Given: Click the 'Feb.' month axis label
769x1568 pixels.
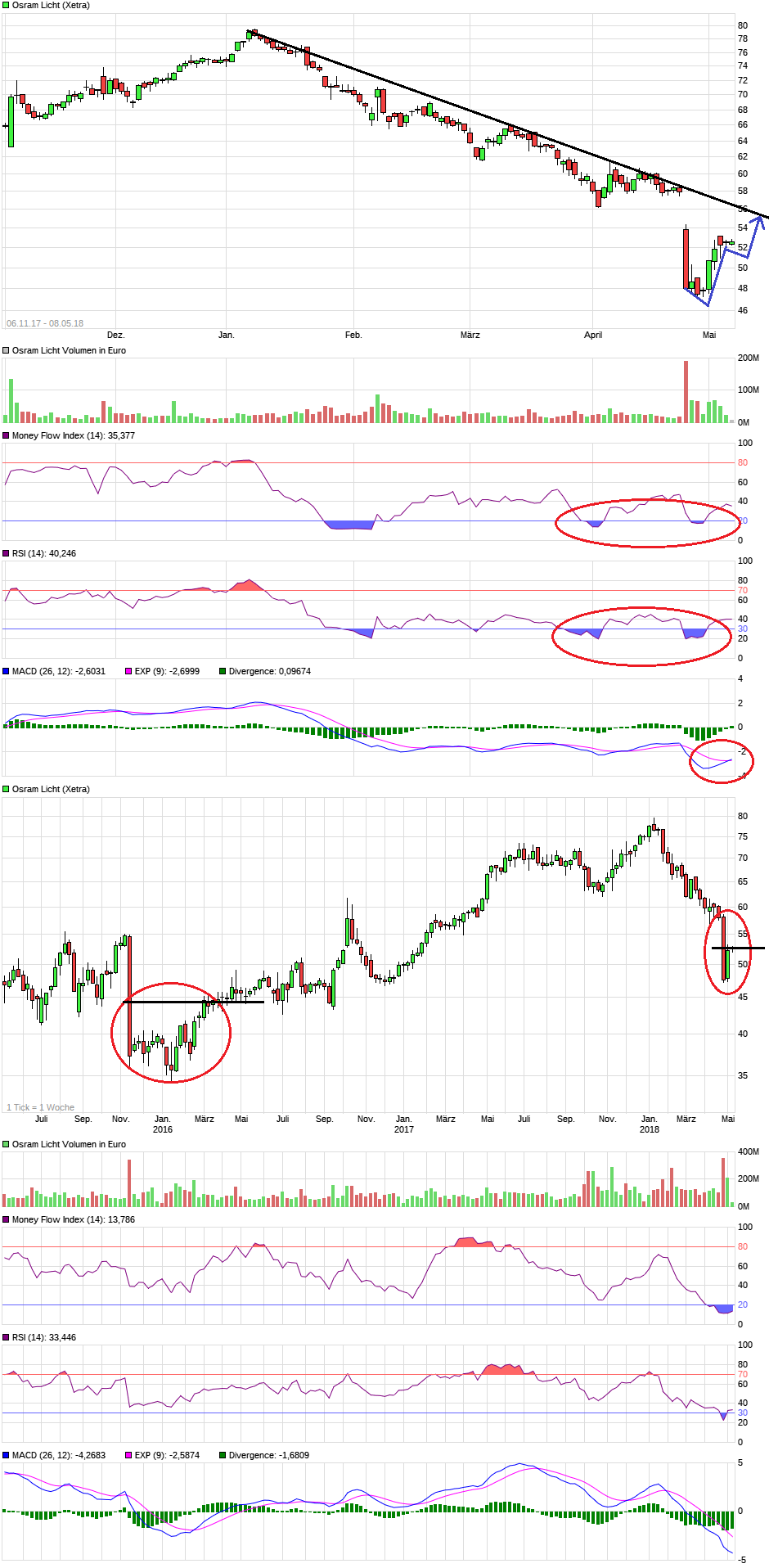Looking at the screenshot, I should pyautogui.click(x=353, y=335).
